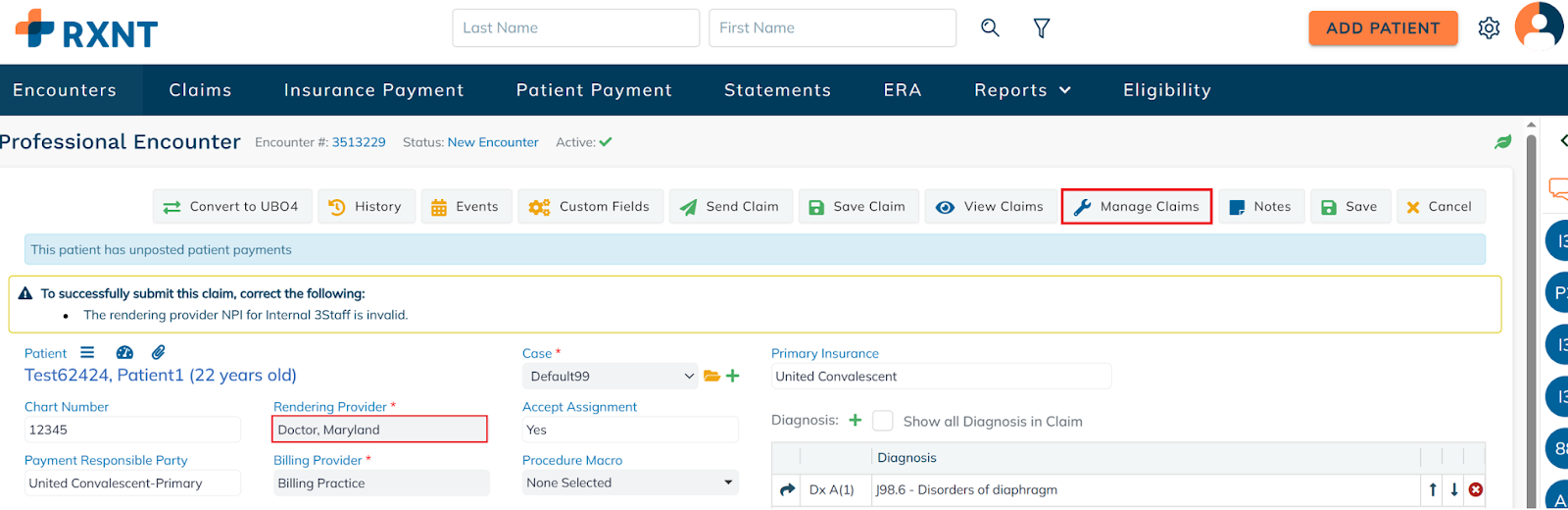Click the ADD PATIENT button
The image size is (1568, 510).
pyautogui.click(x=1383, y=28)
